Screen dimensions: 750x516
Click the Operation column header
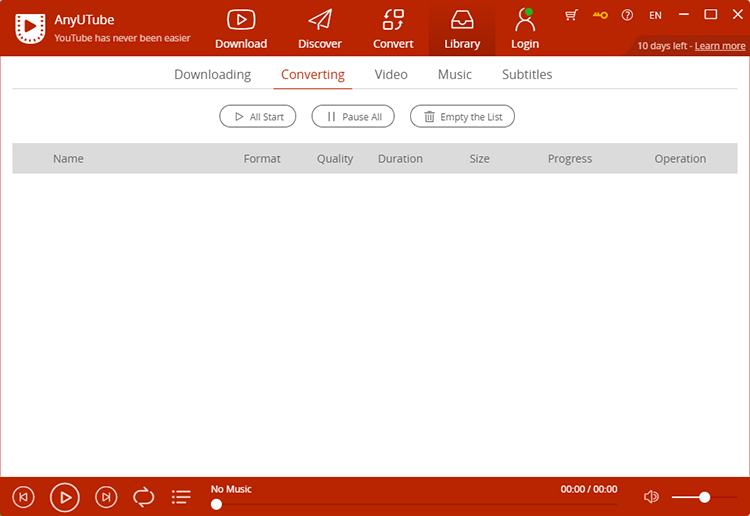pos(680,159)
